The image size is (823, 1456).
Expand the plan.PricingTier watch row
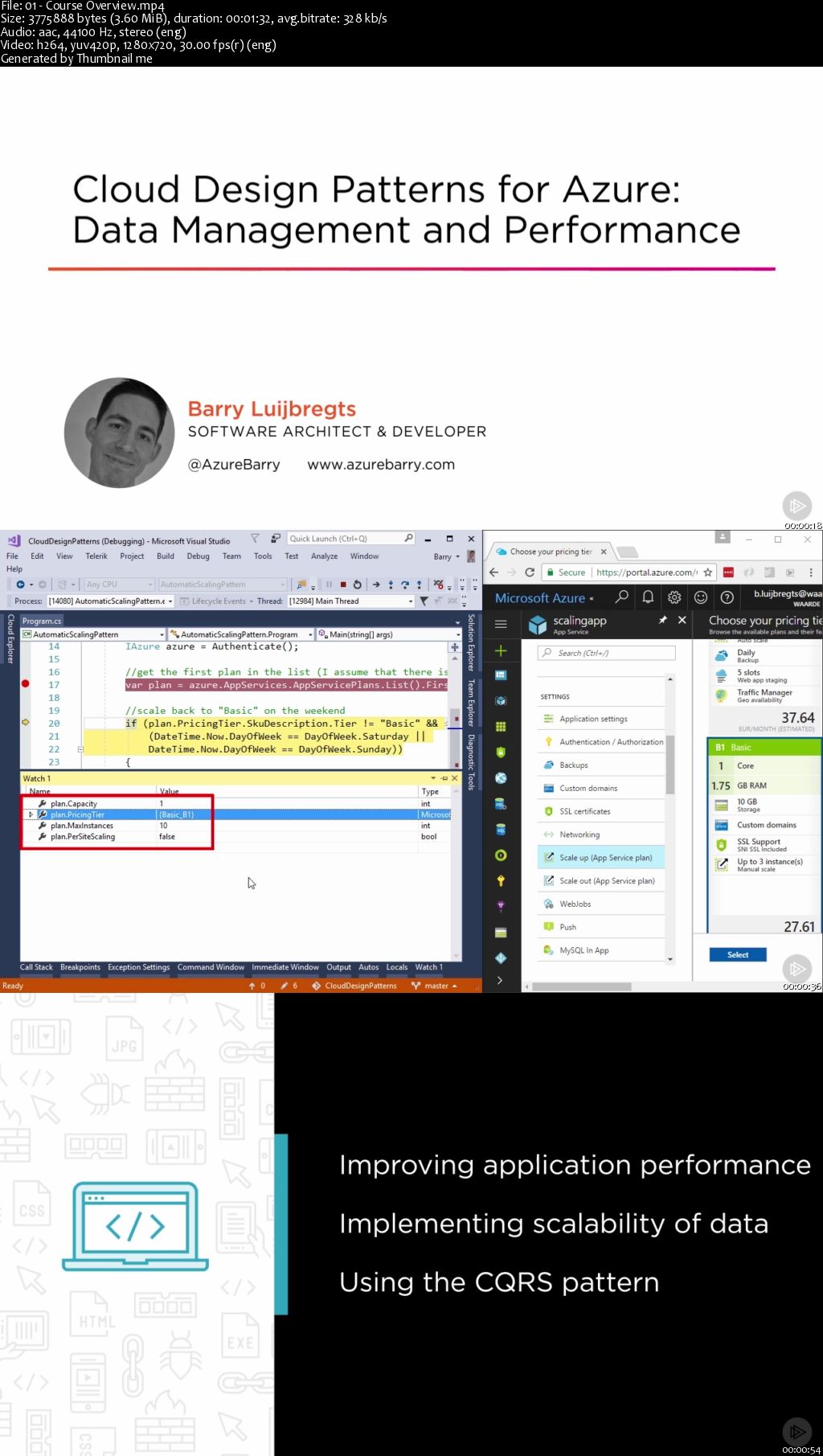coord(31,814)
